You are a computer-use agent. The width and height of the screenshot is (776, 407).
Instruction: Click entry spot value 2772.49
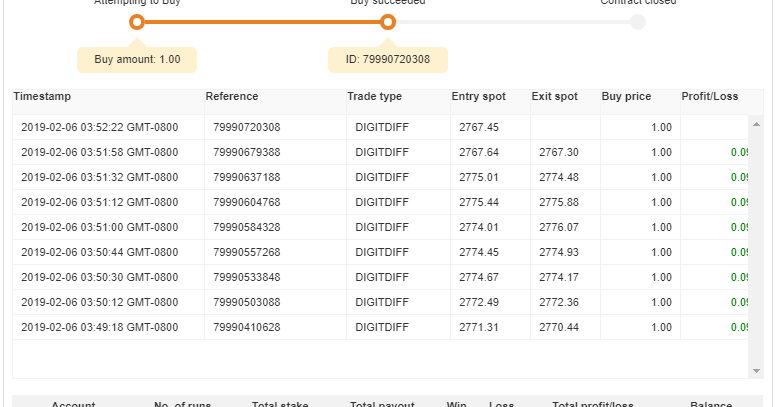click(x=479, y=302)
